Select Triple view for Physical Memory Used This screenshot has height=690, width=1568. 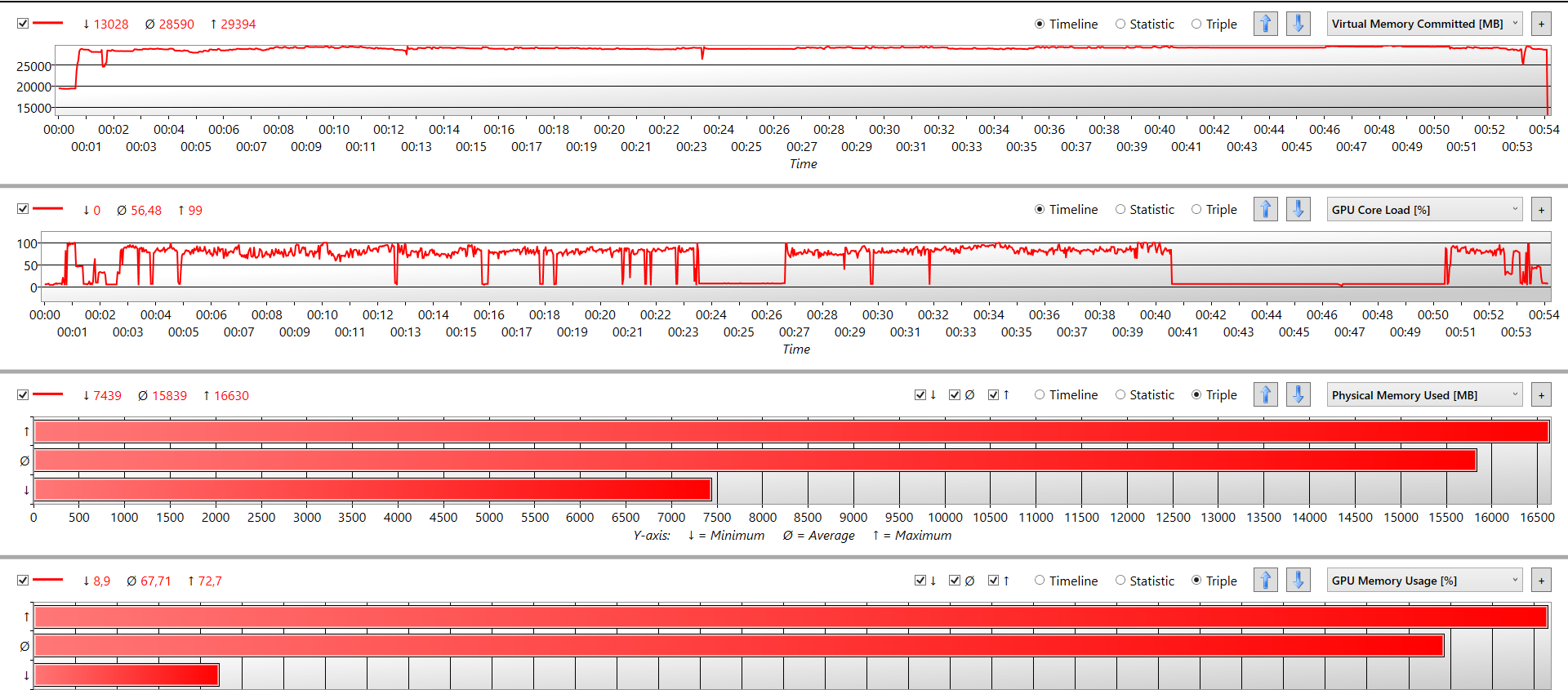[x=1214, y=394]
